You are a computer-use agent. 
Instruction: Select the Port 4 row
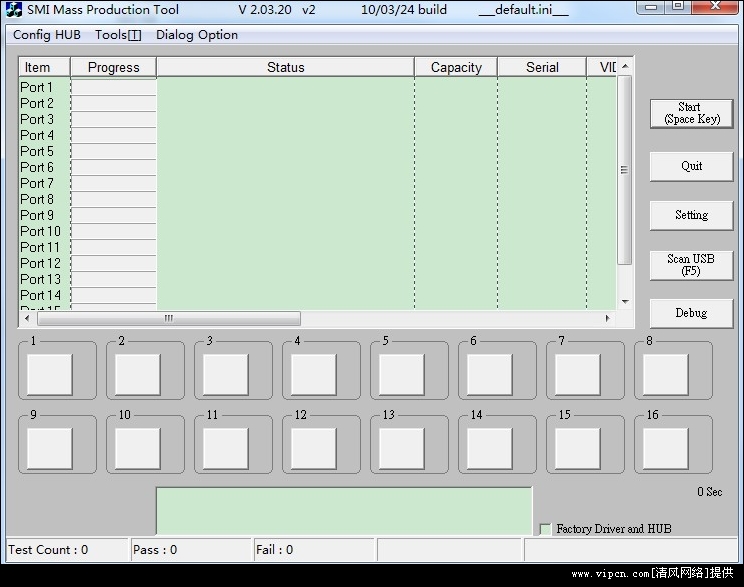click(x=317, y=135)
